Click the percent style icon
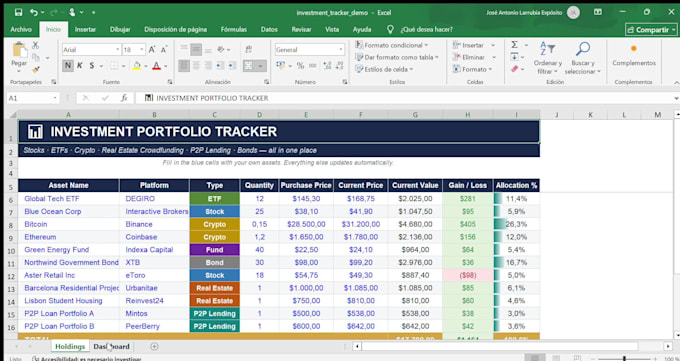This screenshot has width=680, height=361. [300, 66]
